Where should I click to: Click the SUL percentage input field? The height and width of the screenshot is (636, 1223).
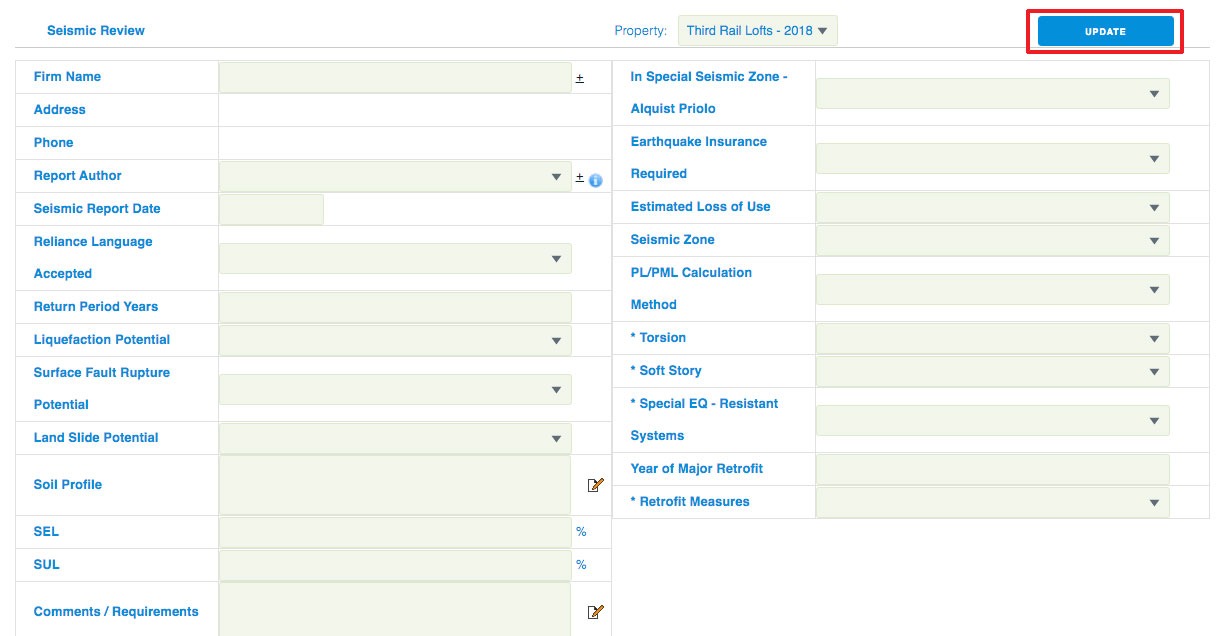tap(395, 565)
